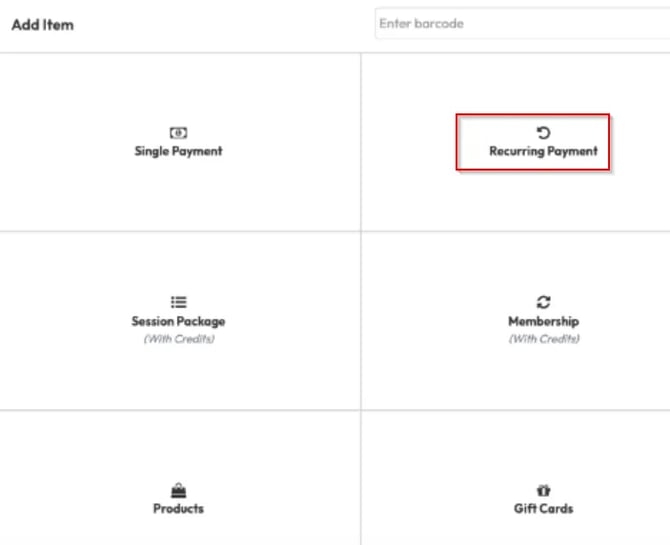Choose the Recurring Payment label

[x=543, y=152]
